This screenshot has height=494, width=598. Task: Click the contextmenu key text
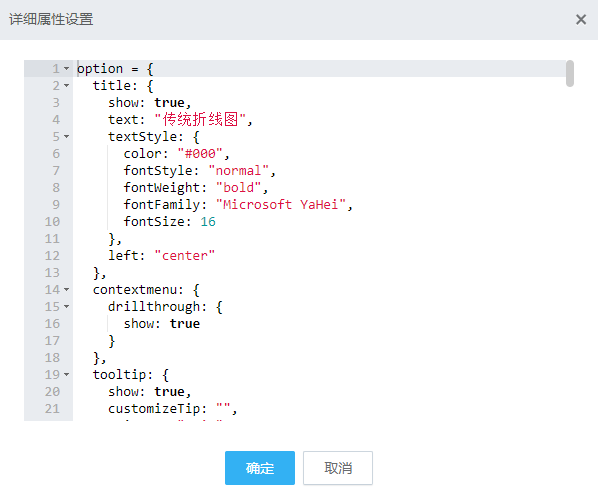tap(135, 290)
